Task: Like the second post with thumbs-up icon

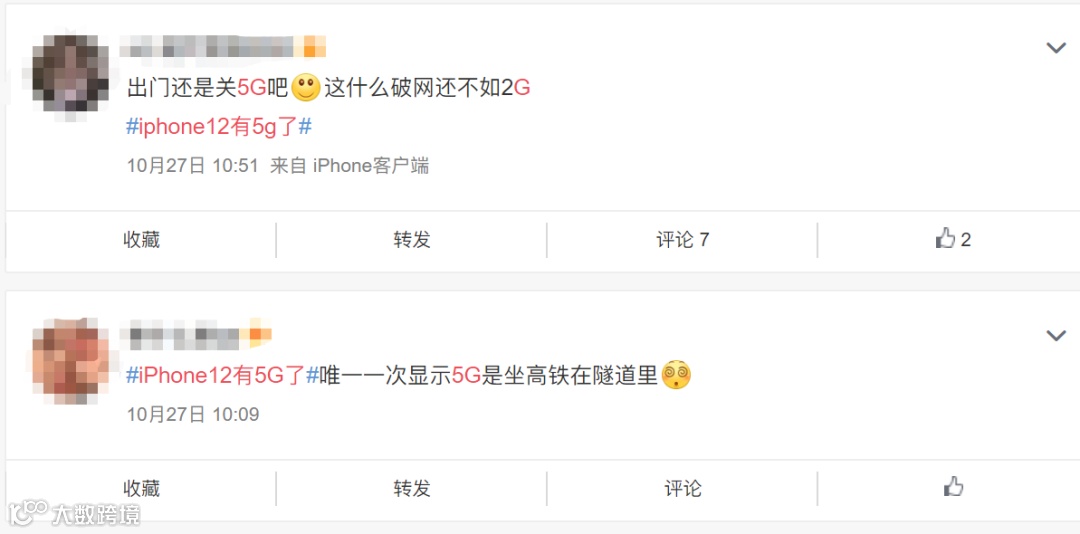Action: (x=953, y=487)
